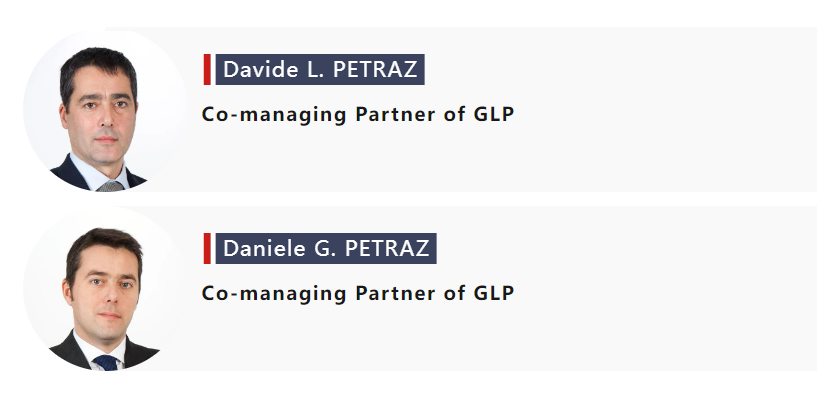Click the word Partner in the bottom card
The height and width of the screenshot is (399, 836).
[x=395, y=293]
